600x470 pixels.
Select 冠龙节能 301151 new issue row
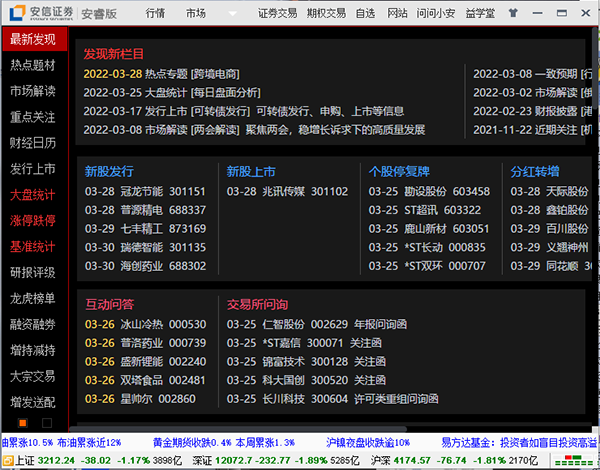[x=145, y=191]
